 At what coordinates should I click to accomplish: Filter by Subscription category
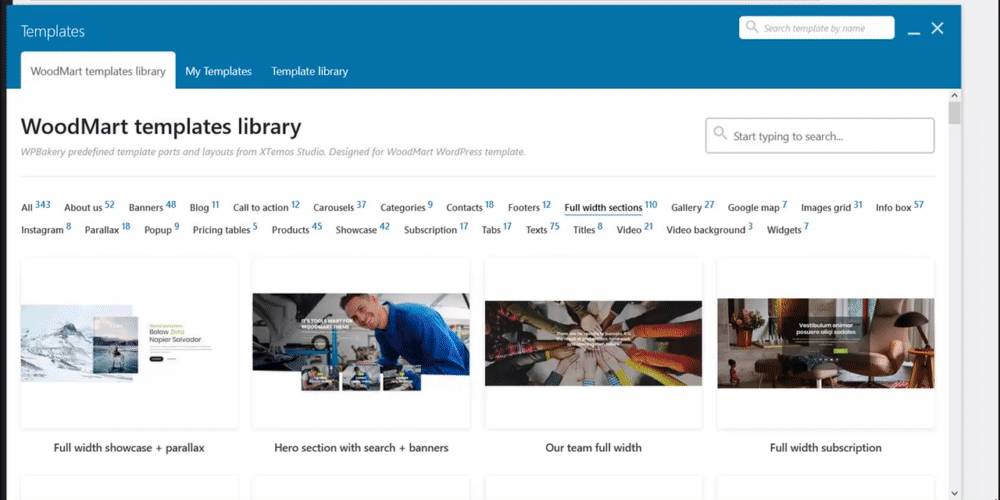coord(436,229)
